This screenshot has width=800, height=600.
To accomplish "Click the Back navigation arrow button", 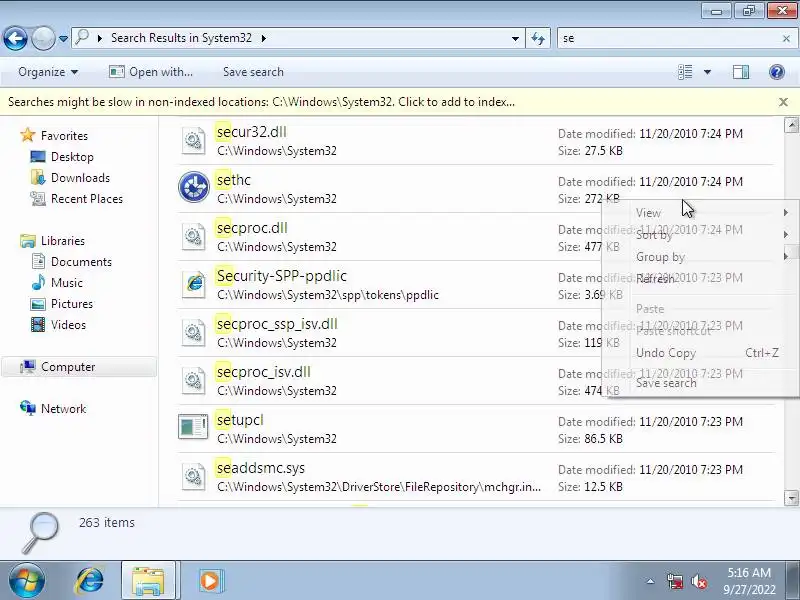I will [x=15, y=38].
